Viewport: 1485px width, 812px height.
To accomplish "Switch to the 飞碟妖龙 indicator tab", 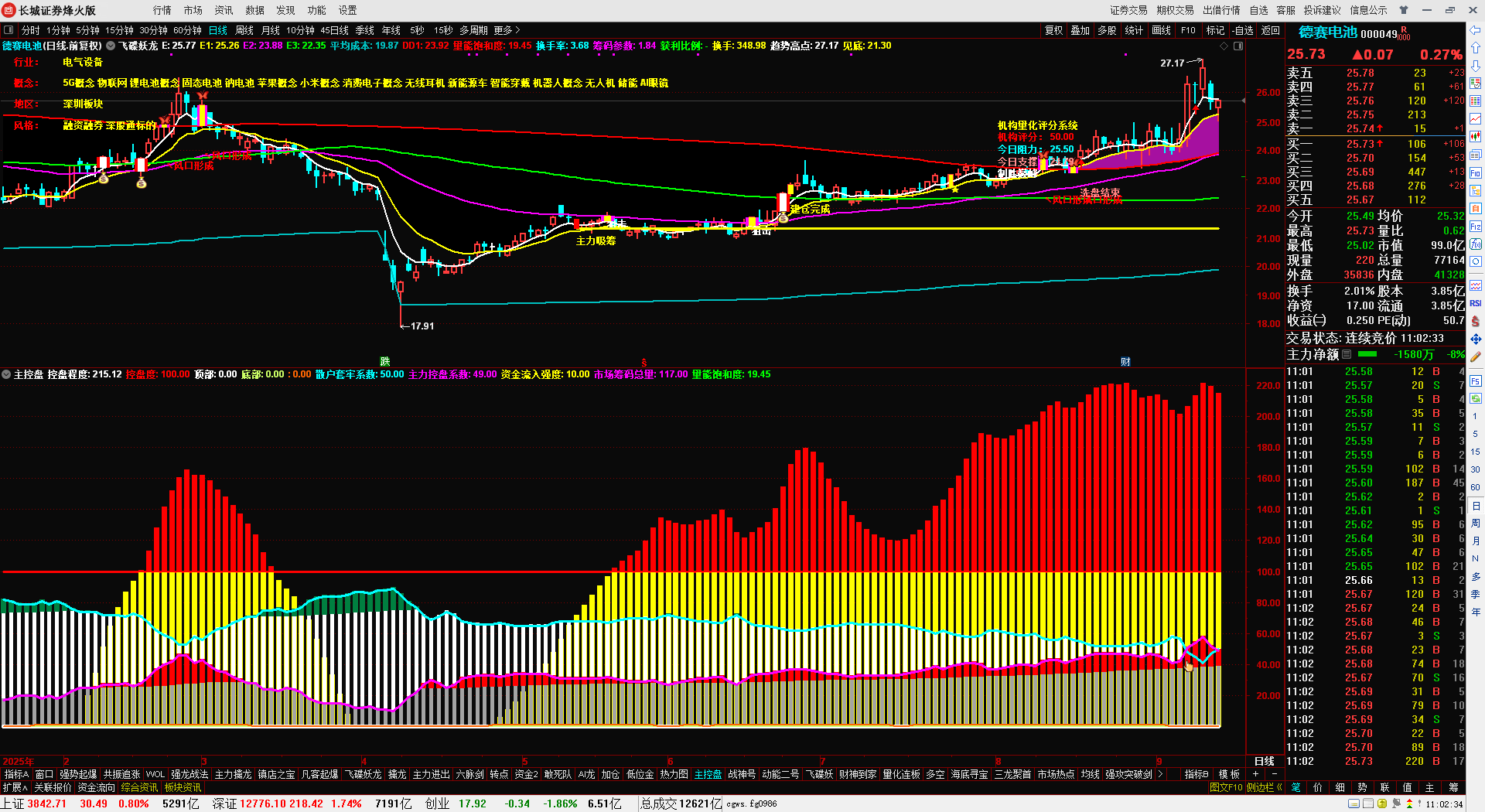I will [363, 774].
